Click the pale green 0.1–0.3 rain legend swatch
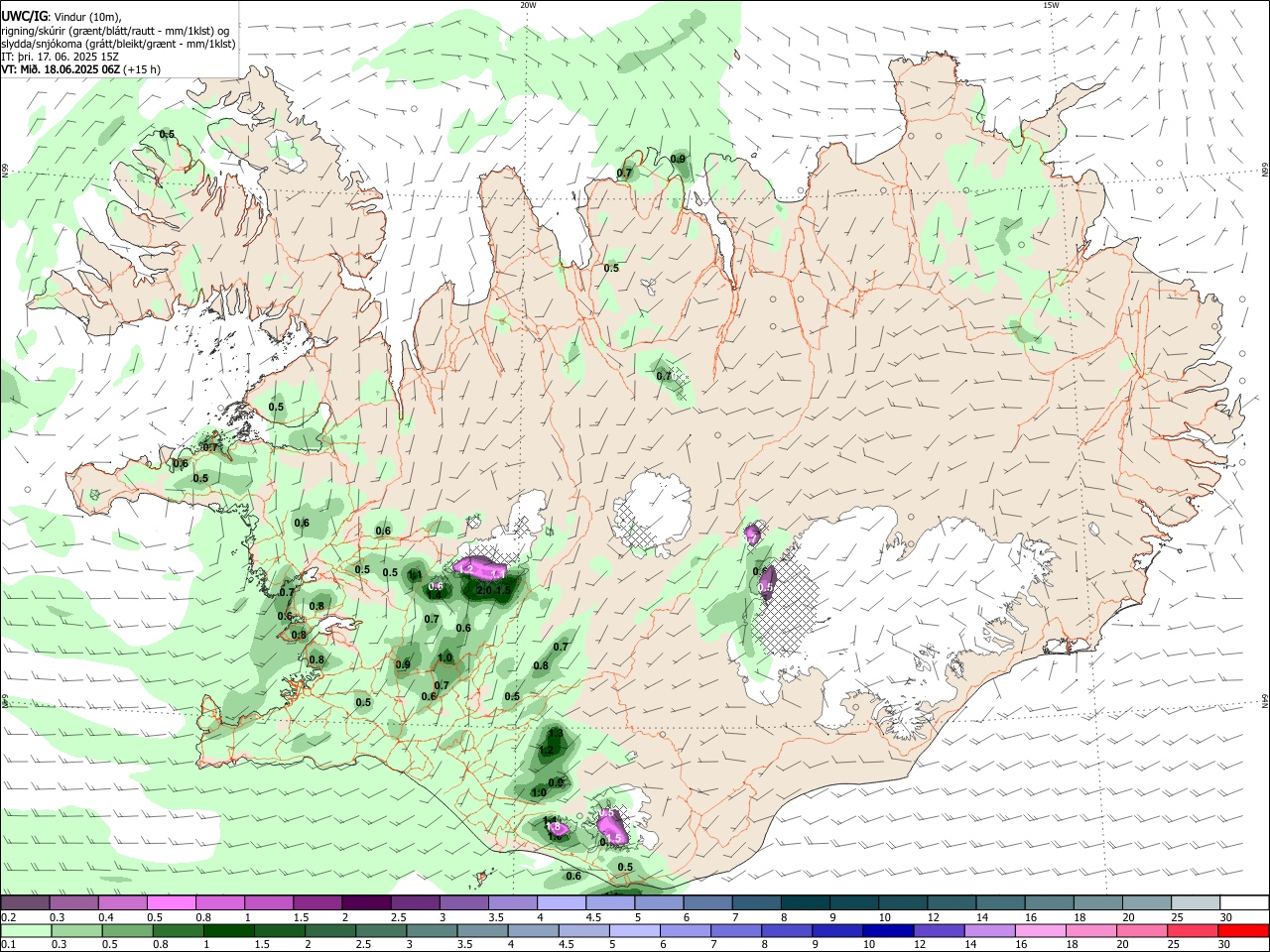 25,930
